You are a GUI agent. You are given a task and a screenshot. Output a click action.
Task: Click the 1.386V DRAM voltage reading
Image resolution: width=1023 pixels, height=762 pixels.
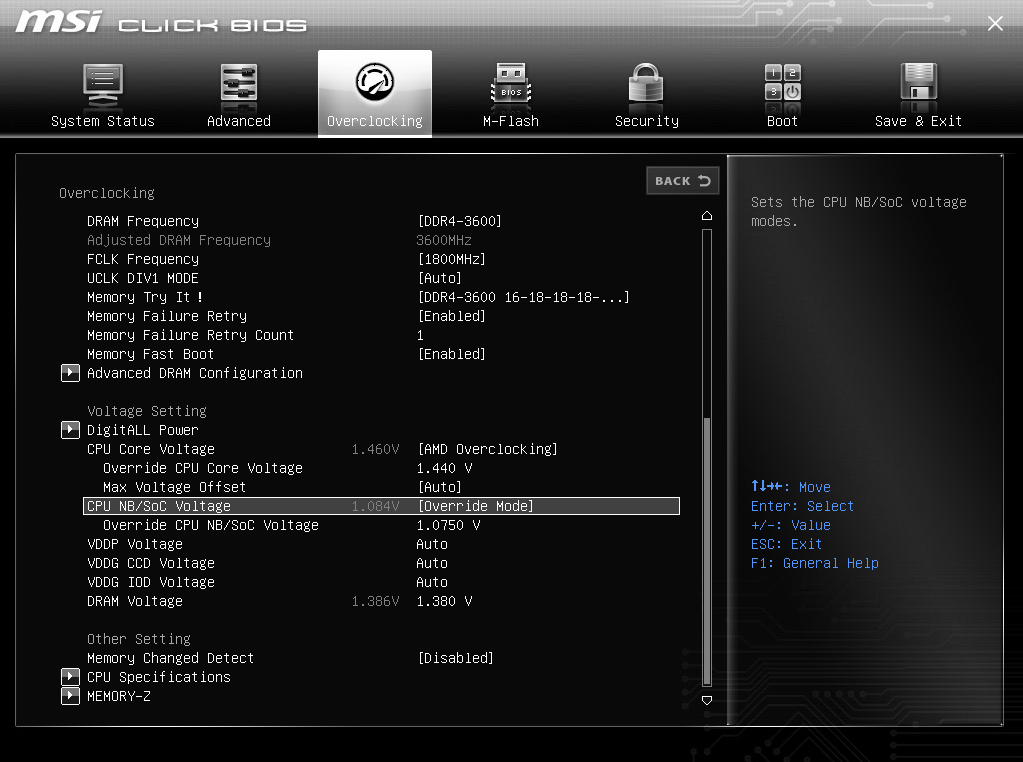point(375,602)
